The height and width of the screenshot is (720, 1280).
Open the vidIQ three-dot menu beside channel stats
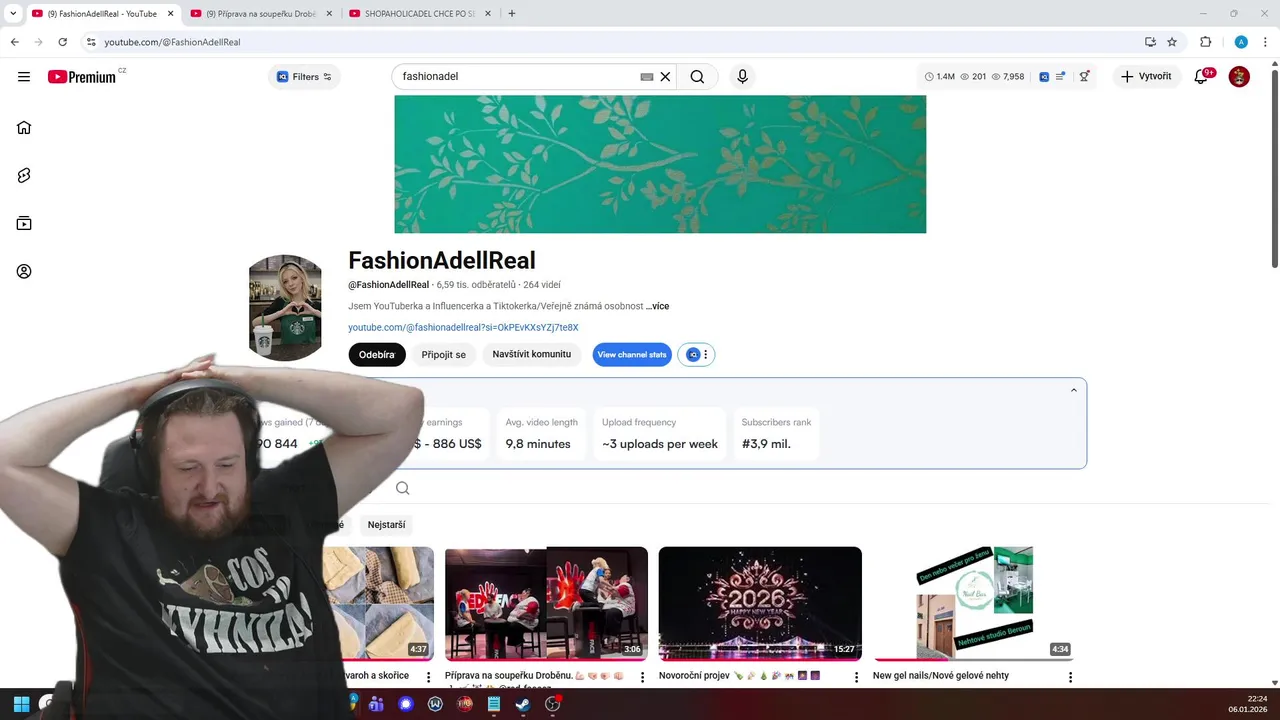(706, 355)
